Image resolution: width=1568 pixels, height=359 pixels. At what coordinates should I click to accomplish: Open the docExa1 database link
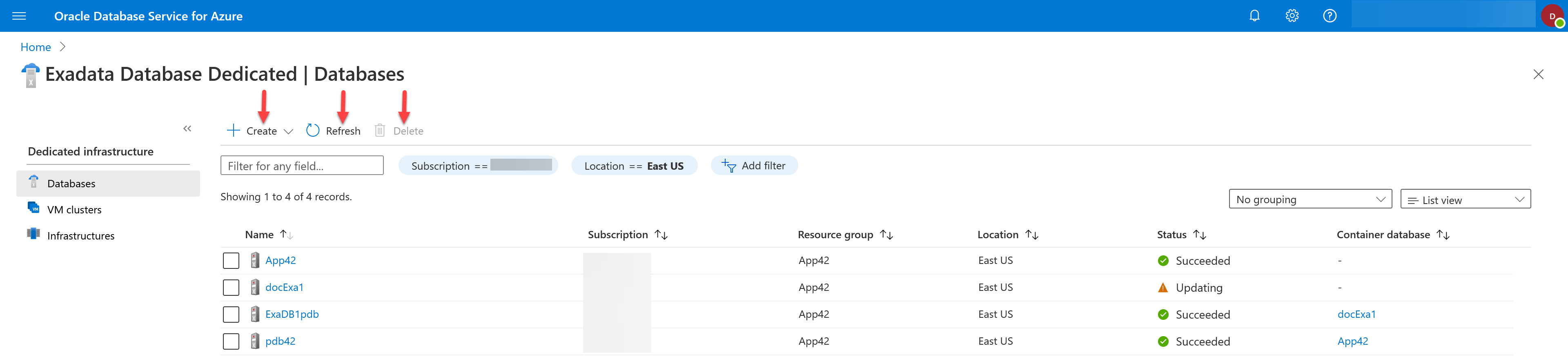coord(284,287)
